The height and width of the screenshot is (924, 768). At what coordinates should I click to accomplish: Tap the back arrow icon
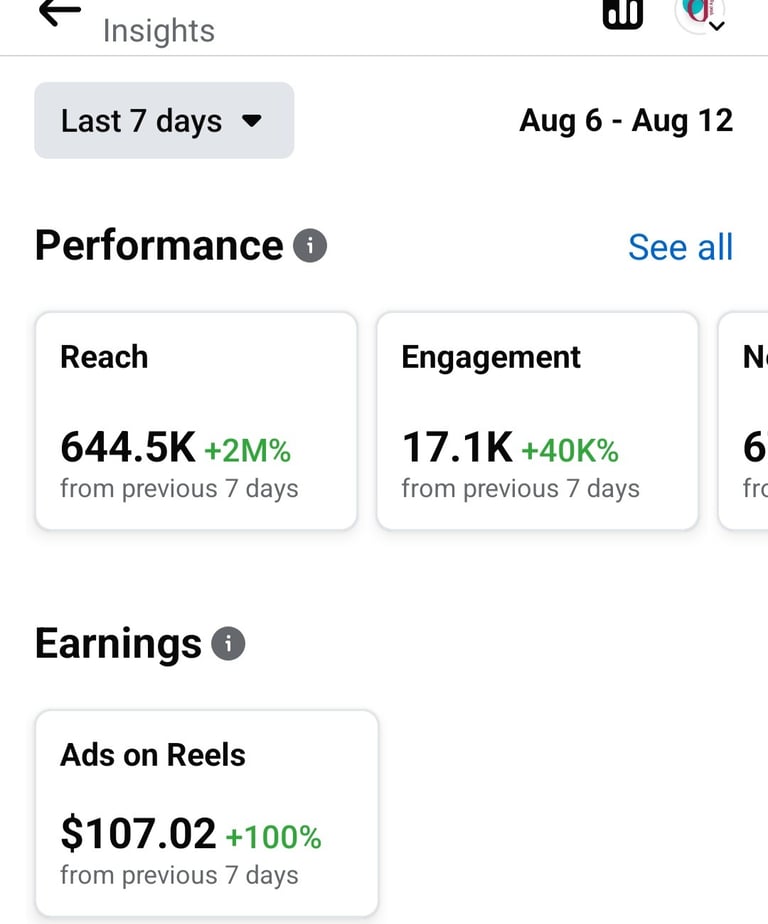pyautogui.click(x=60, y=12)
